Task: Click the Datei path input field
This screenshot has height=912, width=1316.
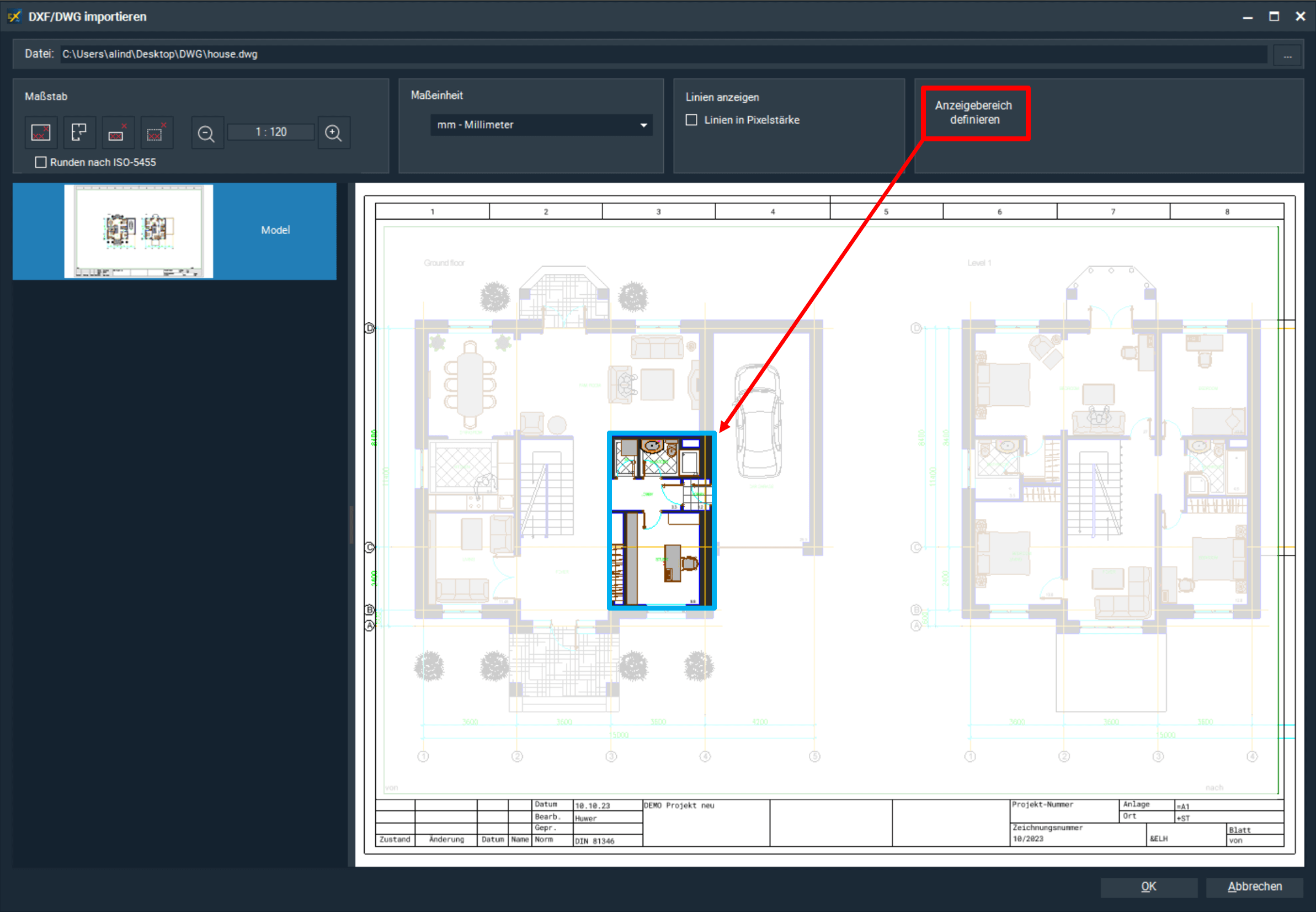Action: pyautogui.click(x=663, y=54)
